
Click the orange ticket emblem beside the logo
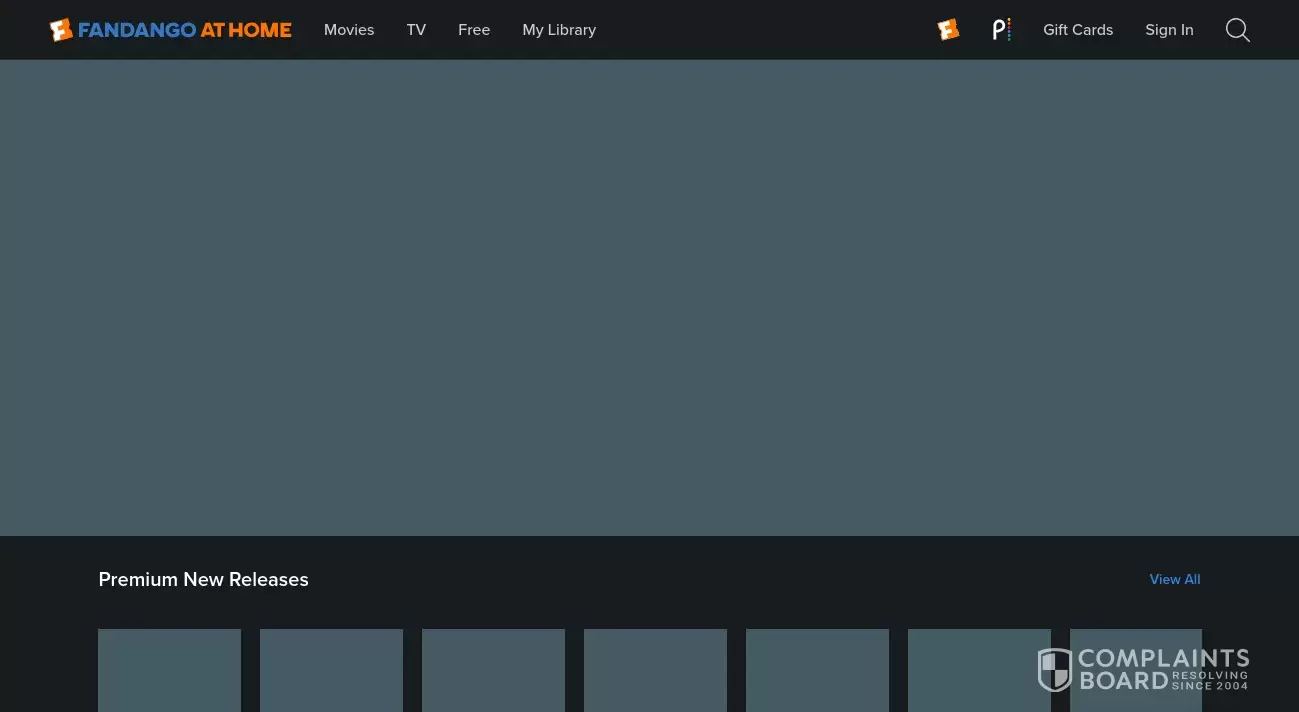point(61,29)
